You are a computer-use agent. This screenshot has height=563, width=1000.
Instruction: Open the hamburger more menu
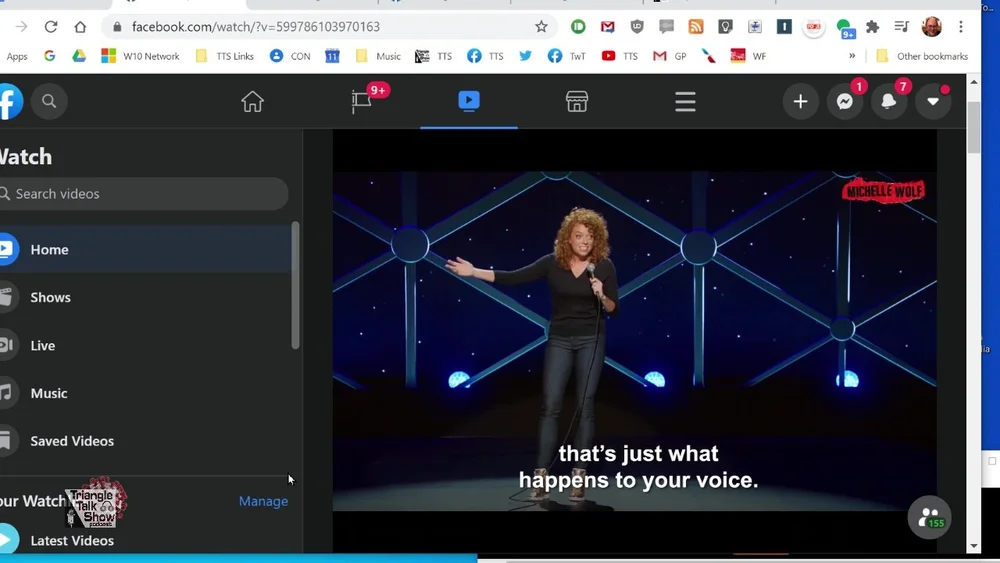tap(686, 101)
